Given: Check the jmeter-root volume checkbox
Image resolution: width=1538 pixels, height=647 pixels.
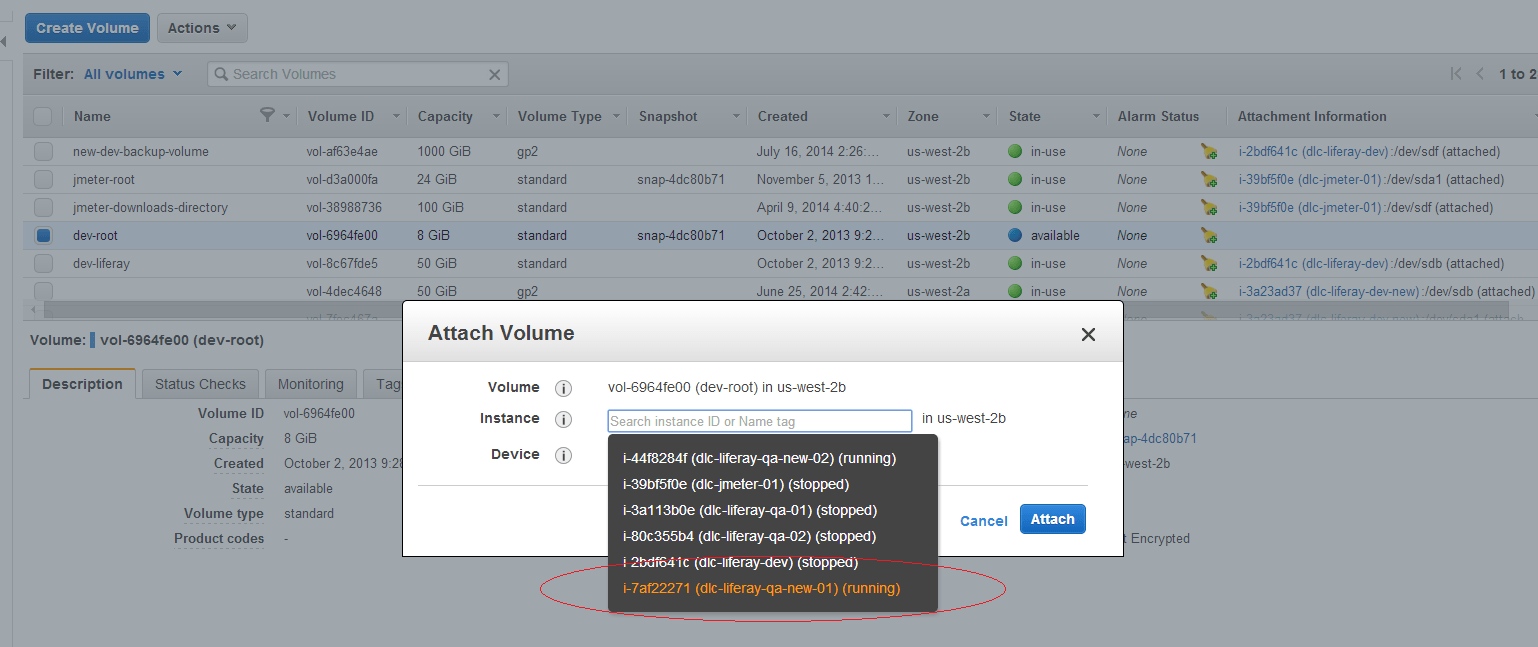Looking at the screenshot, I should click(x=43, y=180).
